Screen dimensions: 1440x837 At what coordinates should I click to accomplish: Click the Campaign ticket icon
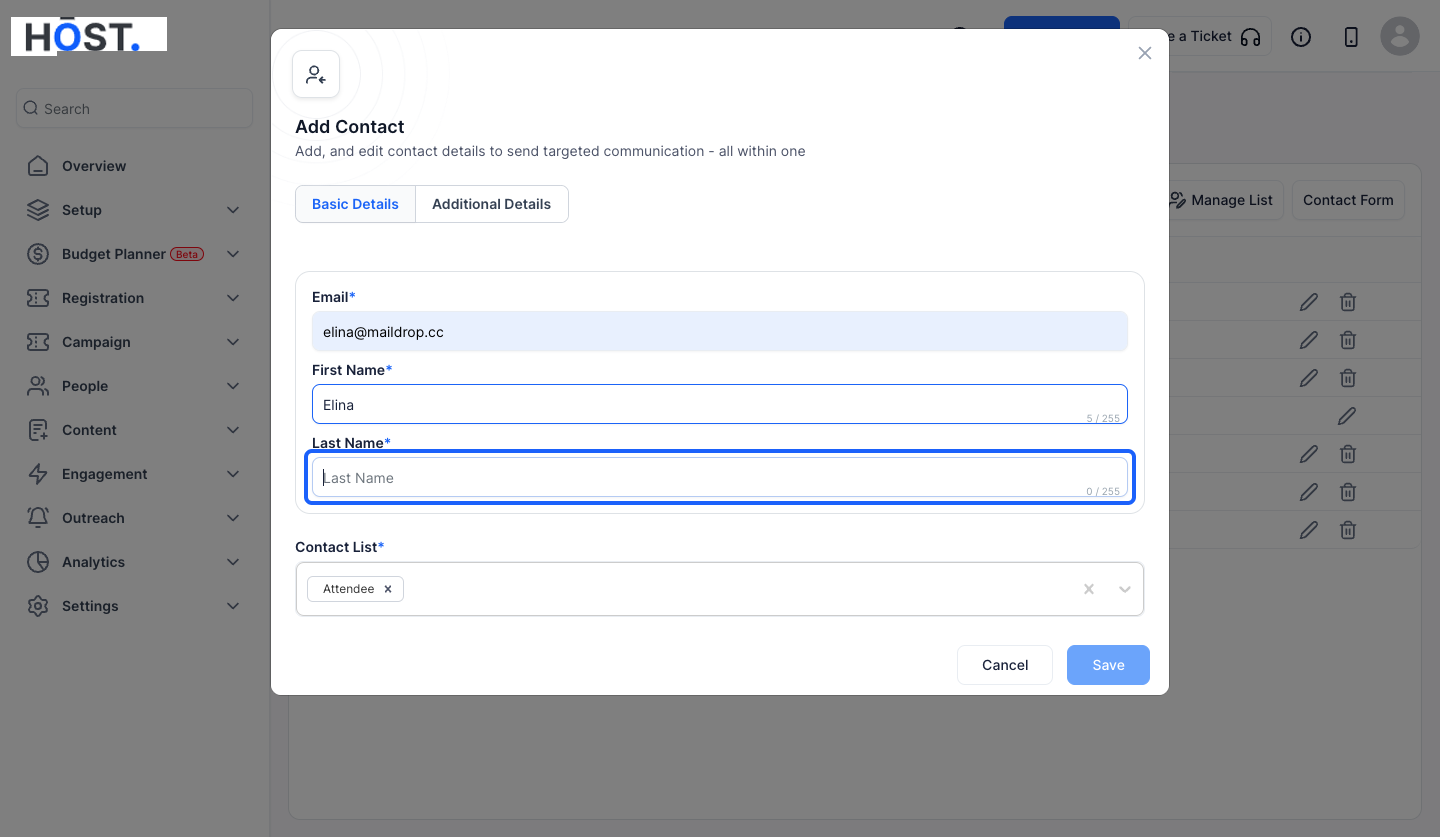pyautogui.click(x=38, y=342)
